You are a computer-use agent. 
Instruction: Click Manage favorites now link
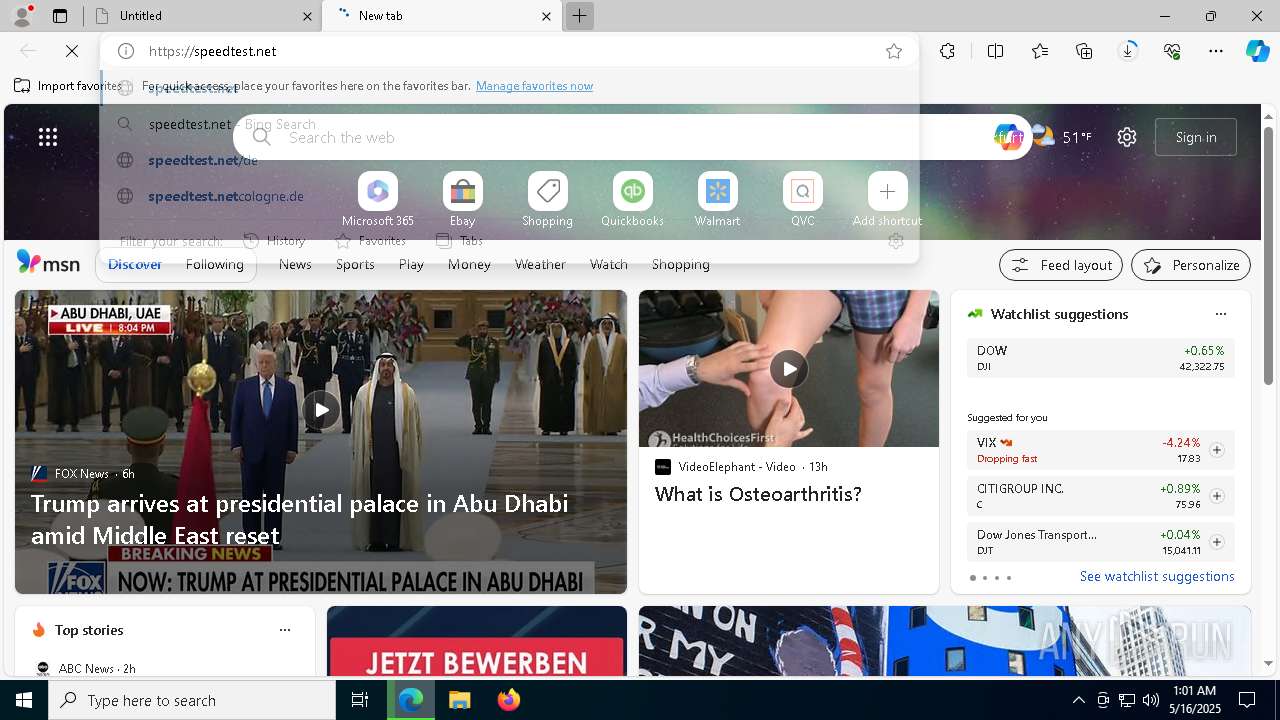point(534,86)
